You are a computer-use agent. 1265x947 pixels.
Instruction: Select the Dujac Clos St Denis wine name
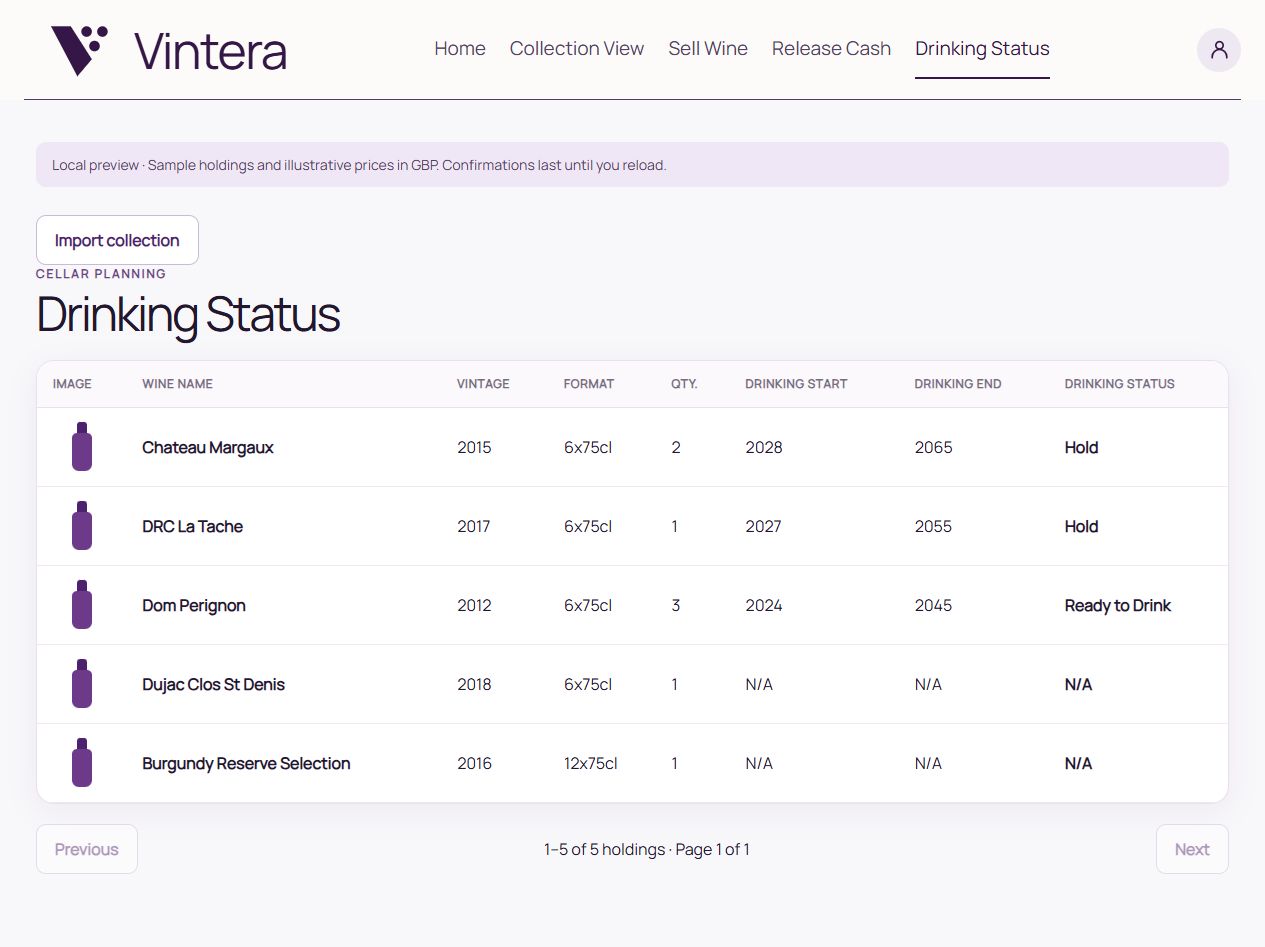pos(213,684)
